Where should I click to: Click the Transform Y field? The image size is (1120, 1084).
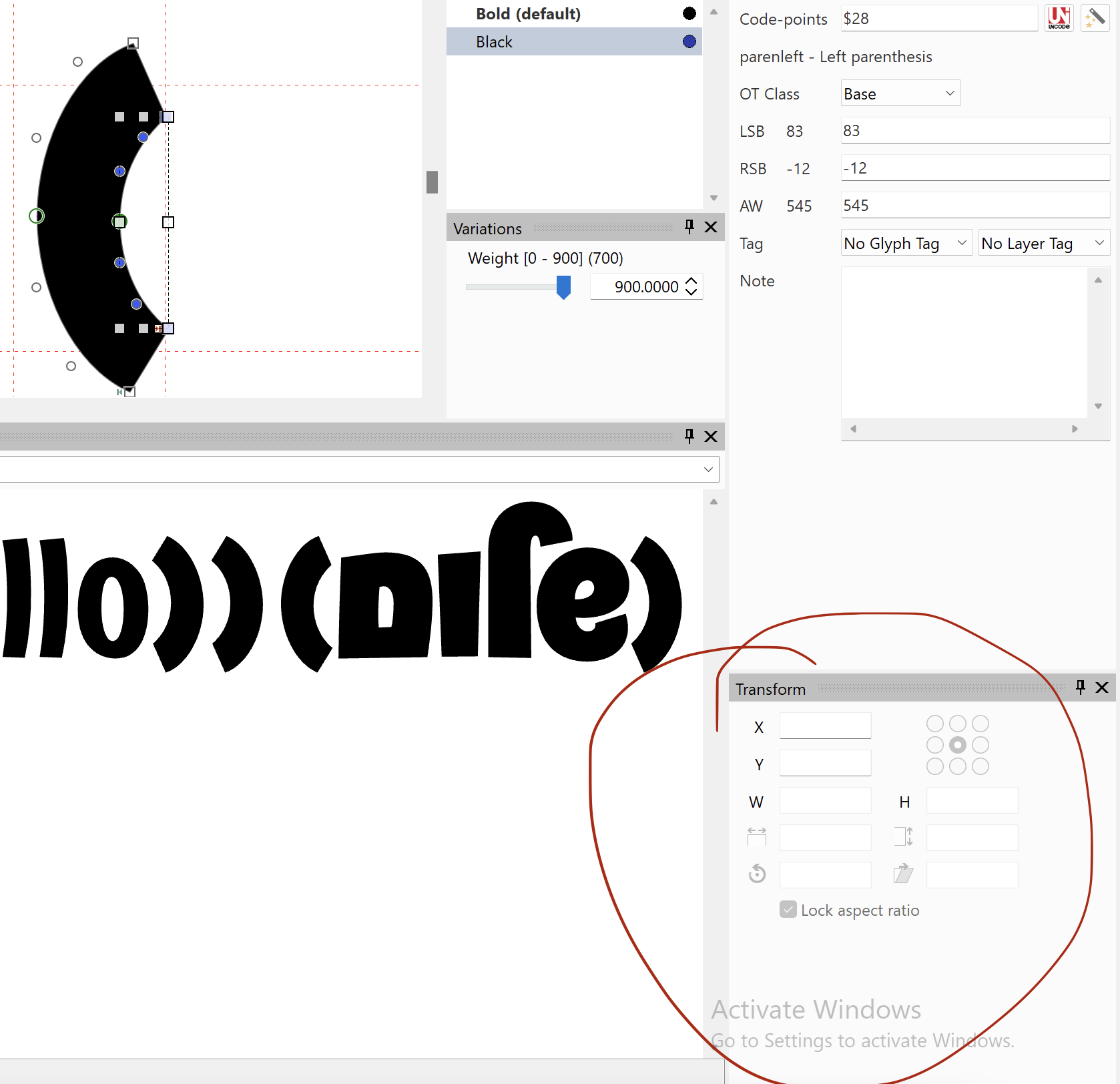click(x=825, y=763)
